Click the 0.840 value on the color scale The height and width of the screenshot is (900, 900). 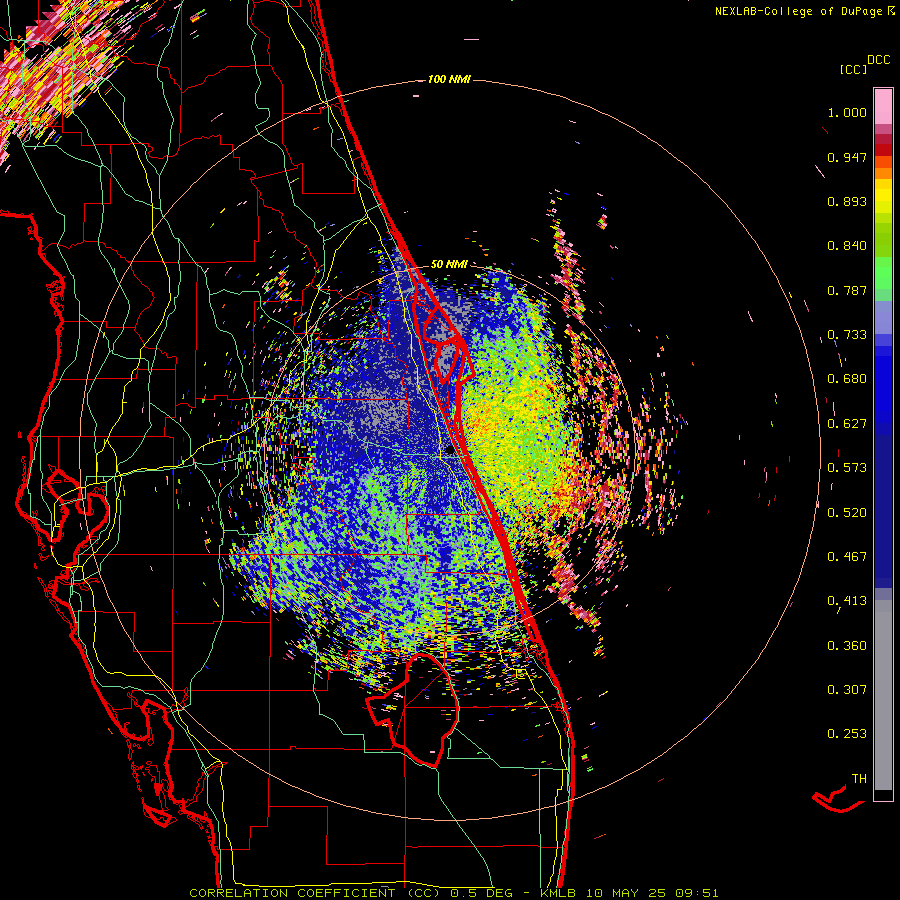847,246
